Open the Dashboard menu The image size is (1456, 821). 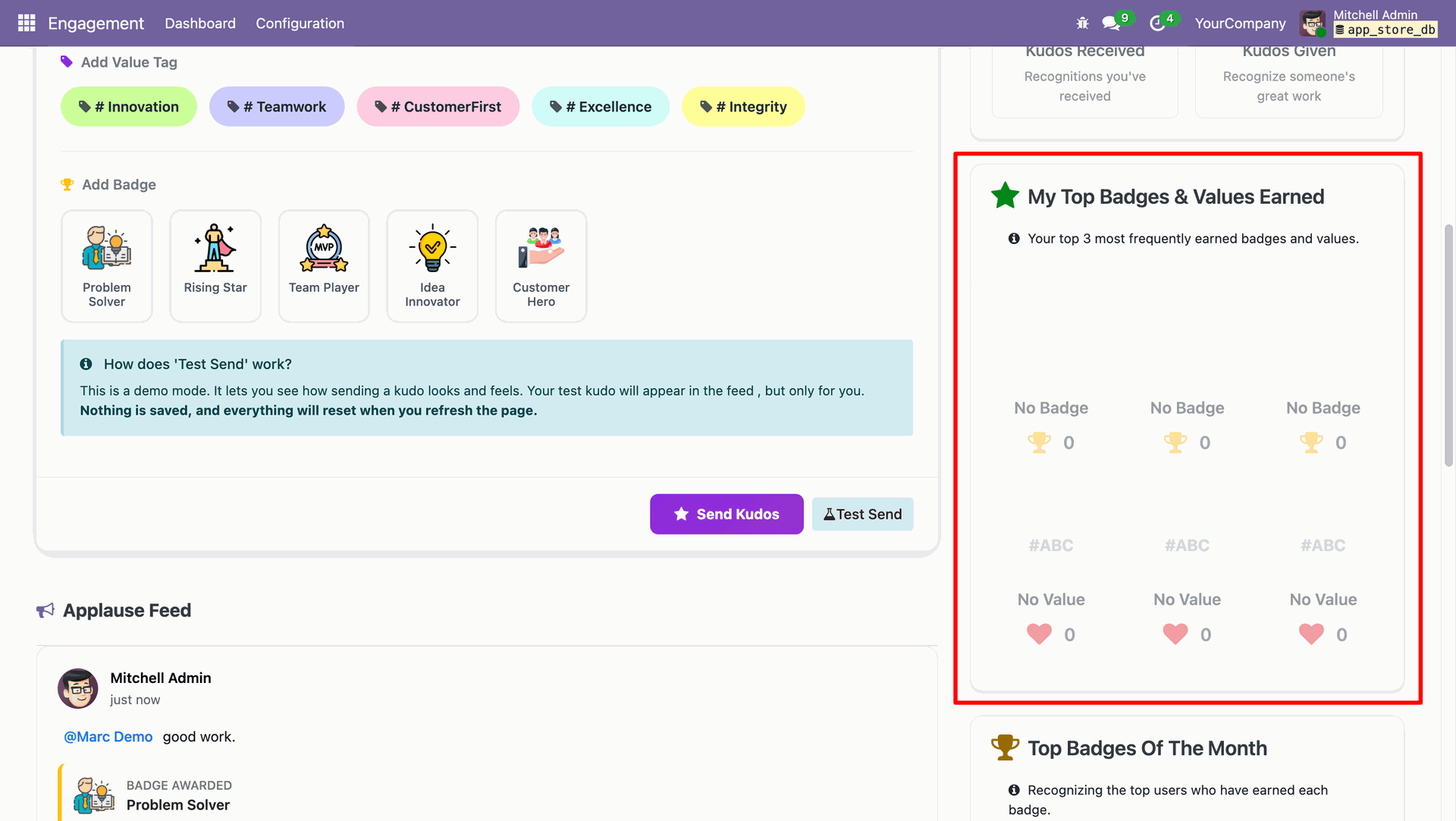point(200,24)
